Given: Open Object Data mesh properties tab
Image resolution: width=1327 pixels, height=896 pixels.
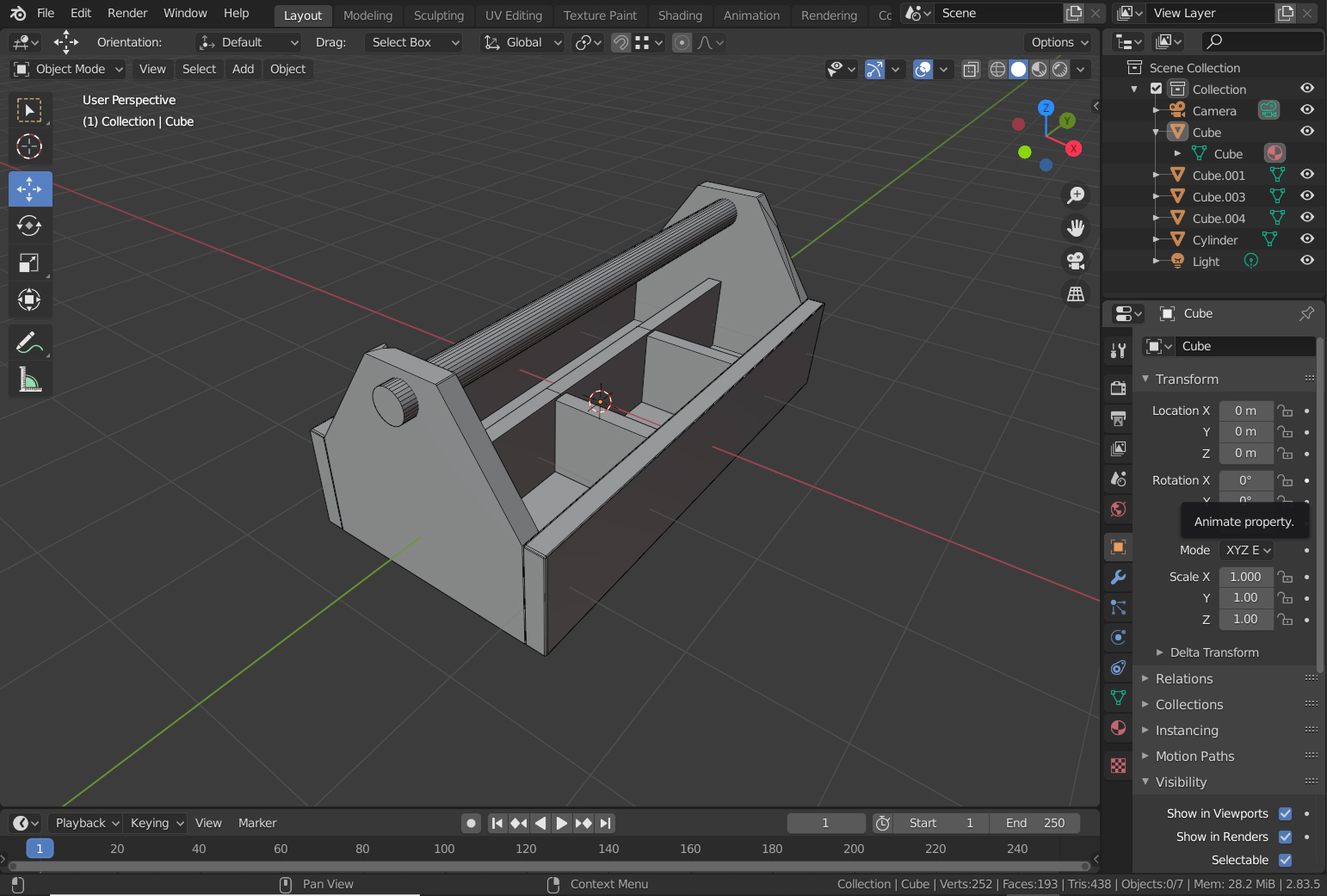Looking at the screenshot, I should pos(1118,698).
